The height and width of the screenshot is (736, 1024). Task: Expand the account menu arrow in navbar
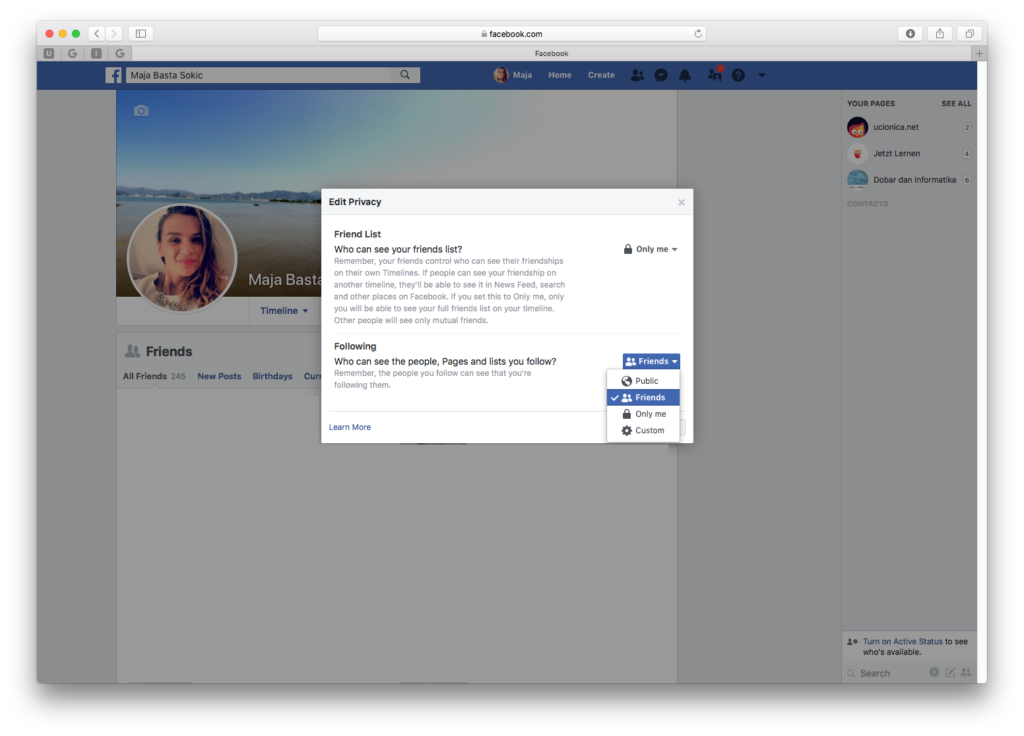(762, 75)
